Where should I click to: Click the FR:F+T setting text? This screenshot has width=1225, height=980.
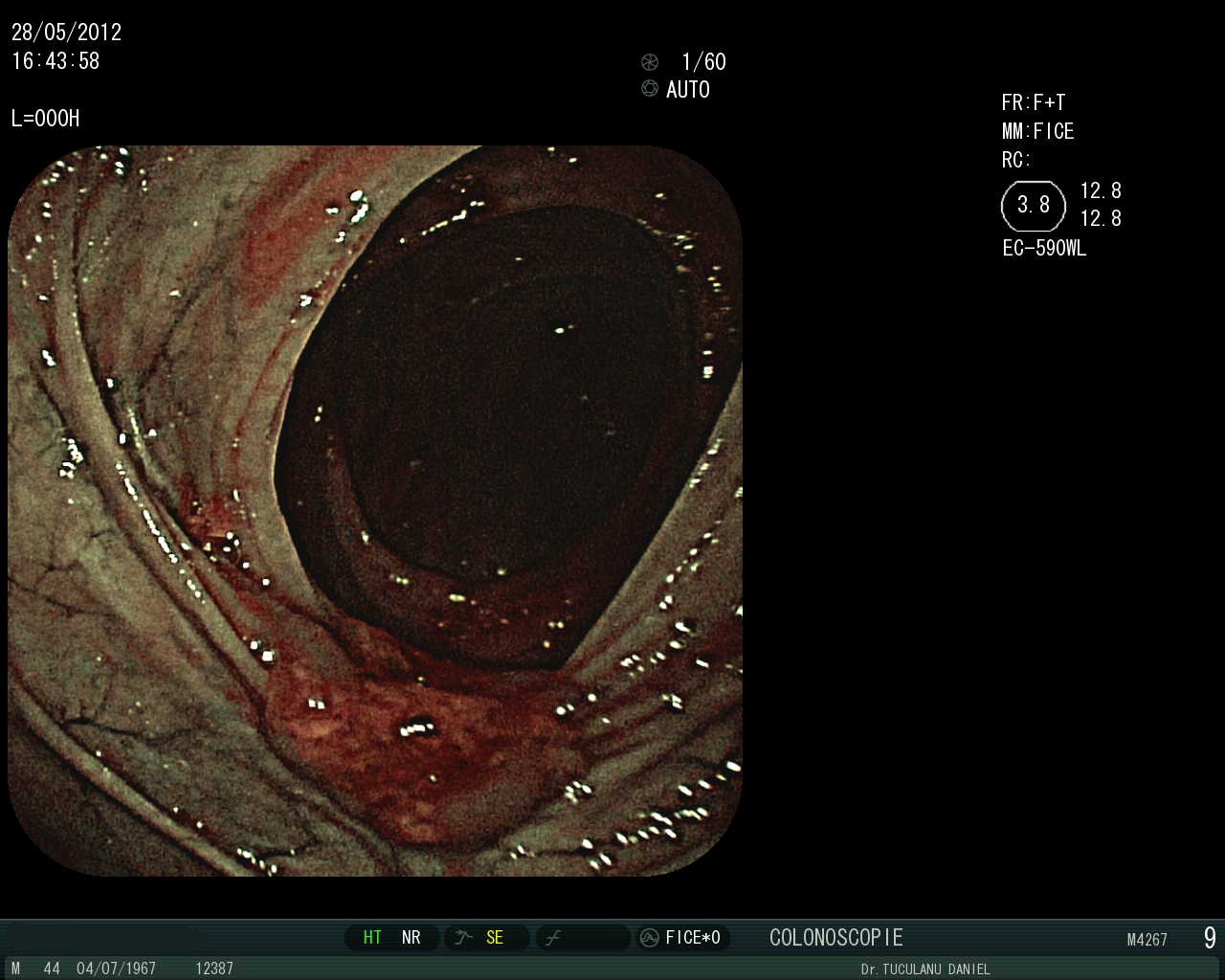pos(1034,103)
